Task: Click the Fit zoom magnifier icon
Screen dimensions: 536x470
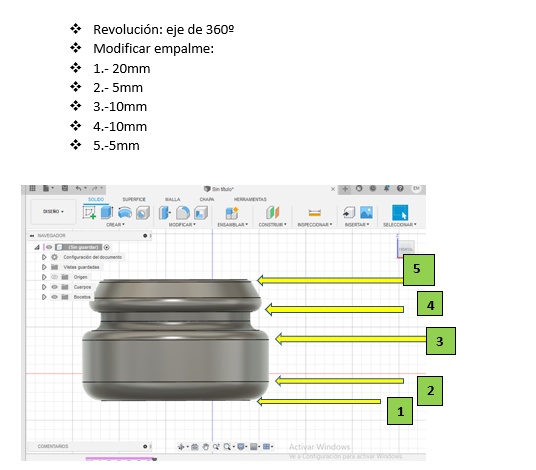Action: (227, 446)
